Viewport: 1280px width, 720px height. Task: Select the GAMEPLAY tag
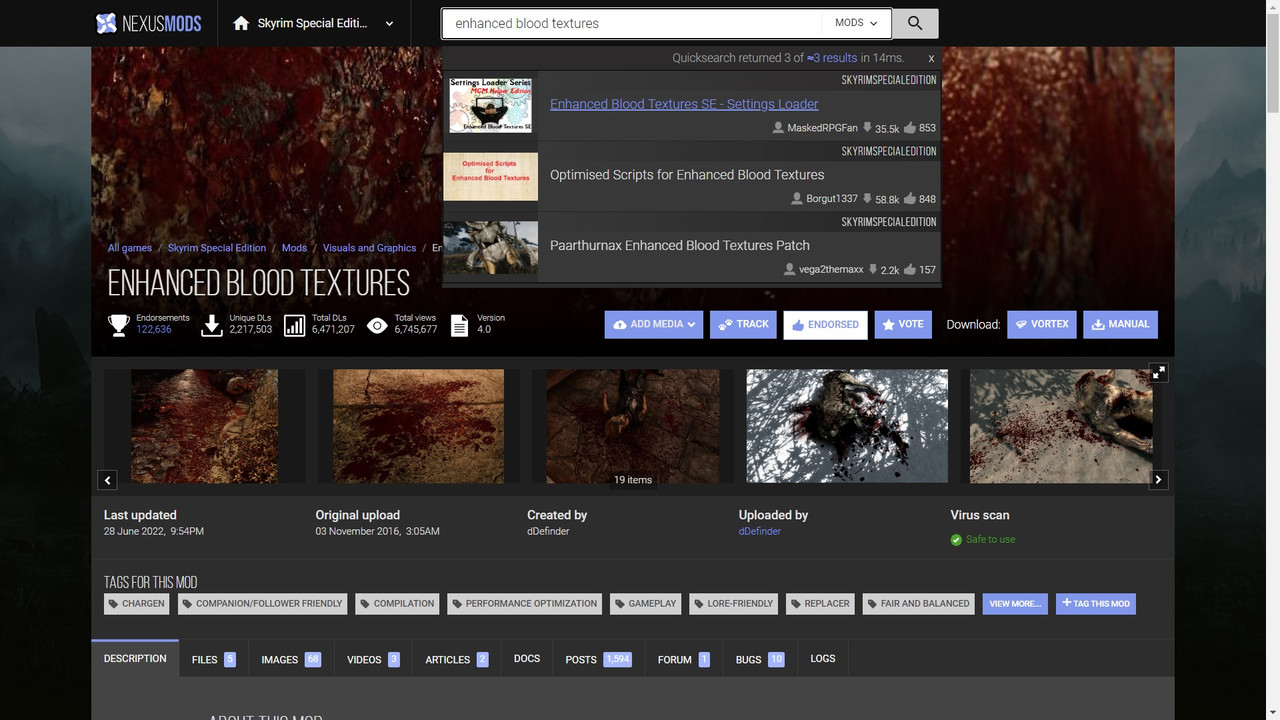point(646,604)
